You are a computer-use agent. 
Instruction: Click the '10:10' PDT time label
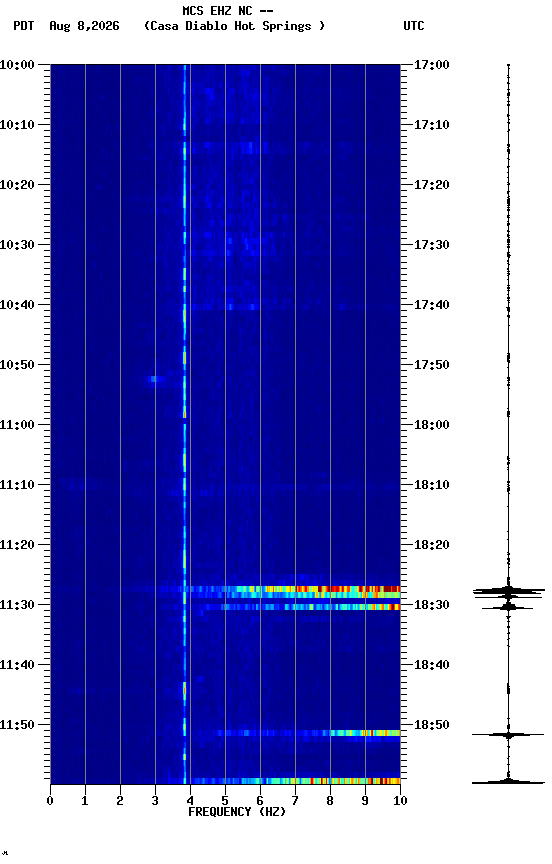click(x=17, y=125)
